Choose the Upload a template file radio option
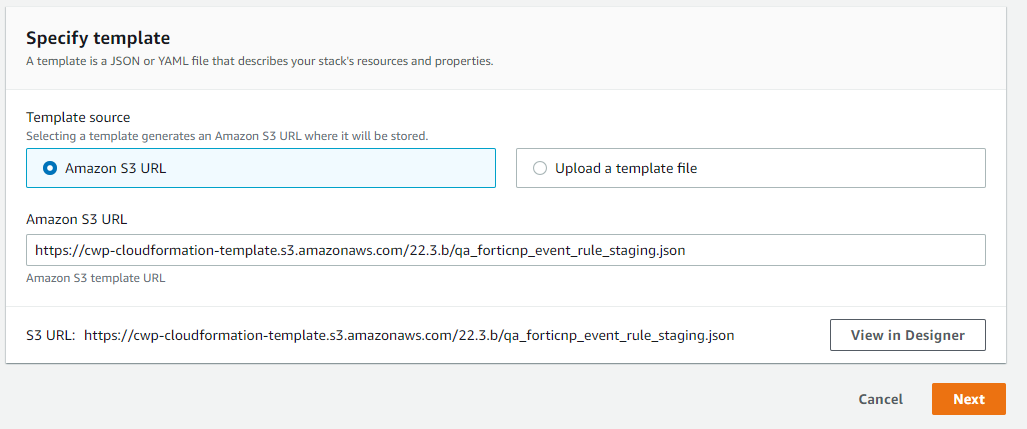The width and height of the screenshot is (1027, 429). pyautogui.click(x=540, y=168)
